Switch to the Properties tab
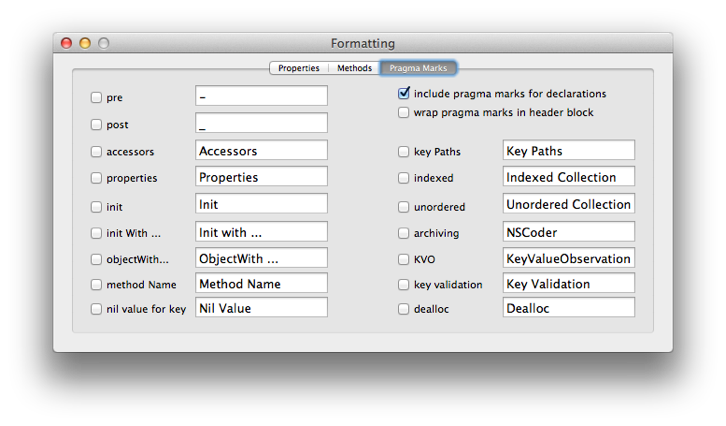Image resolution: width=726 pixels, height=426 pixels. pos(299,68)
